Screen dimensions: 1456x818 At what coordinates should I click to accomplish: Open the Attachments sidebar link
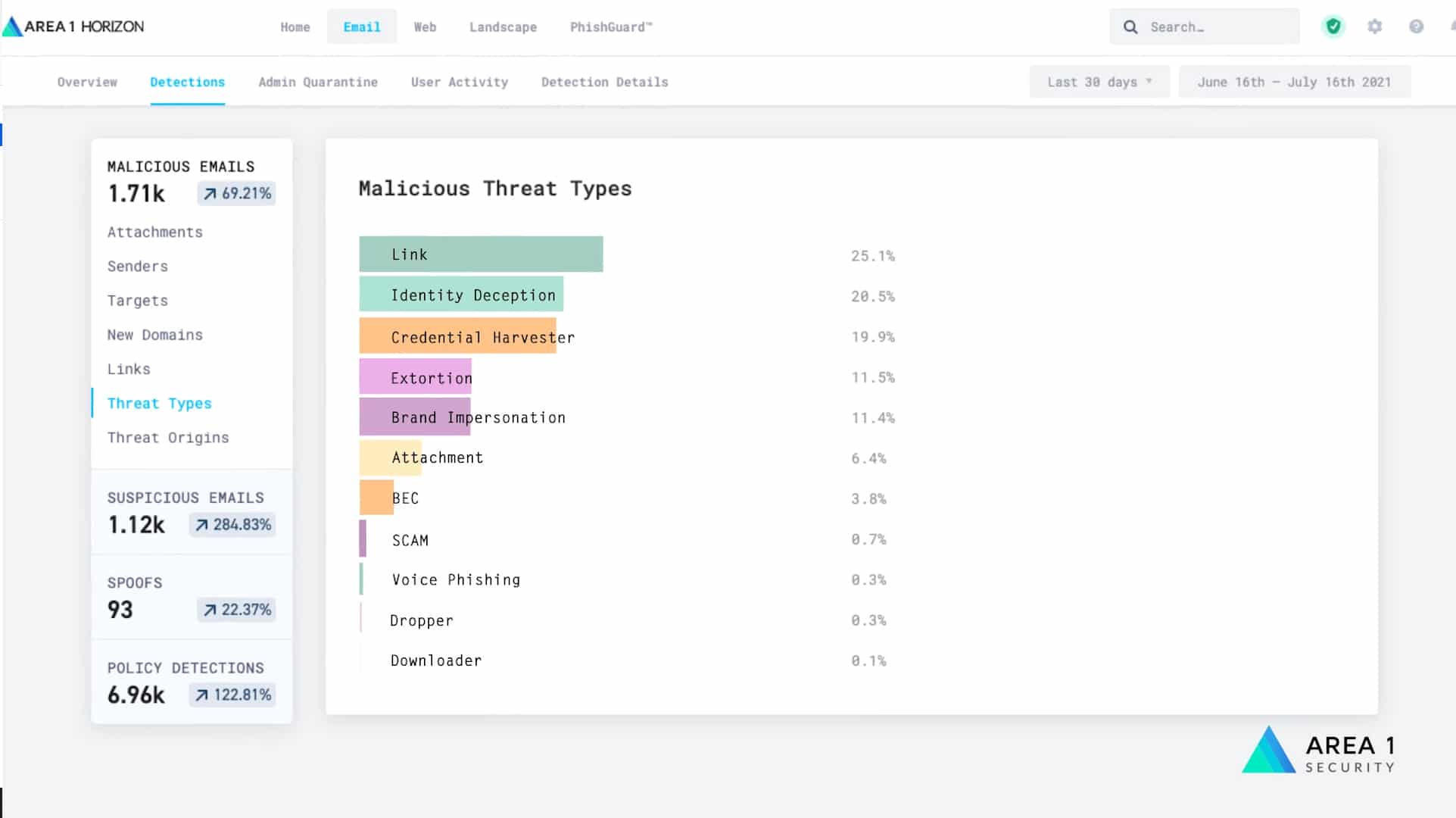click(x=154, y=233)
